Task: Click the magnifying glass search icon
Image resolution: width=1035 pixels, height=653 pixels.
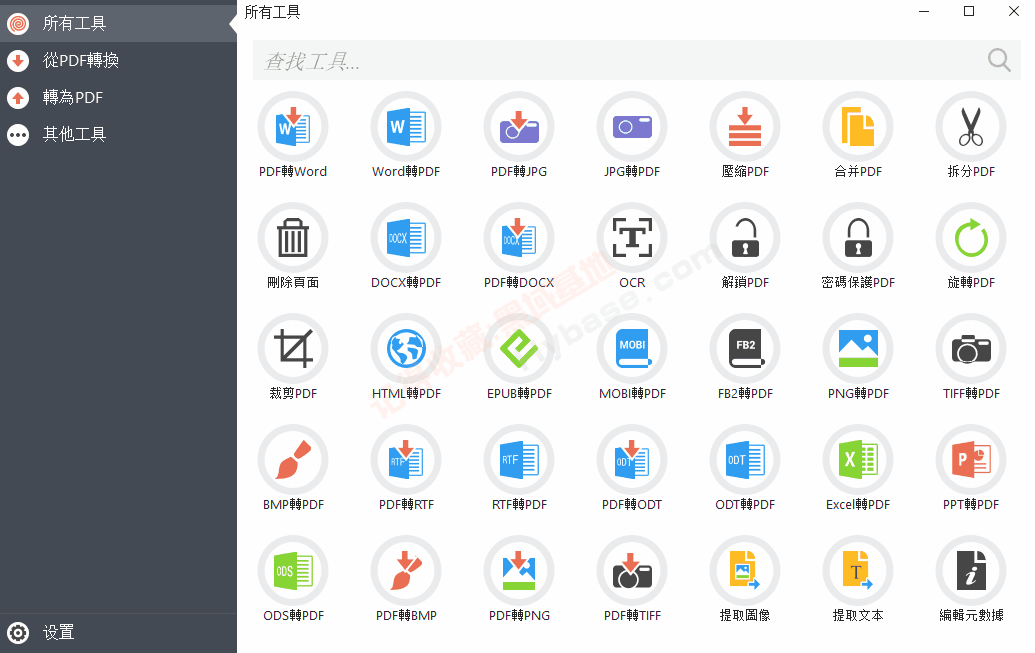Action: click(x=999, y=60)
